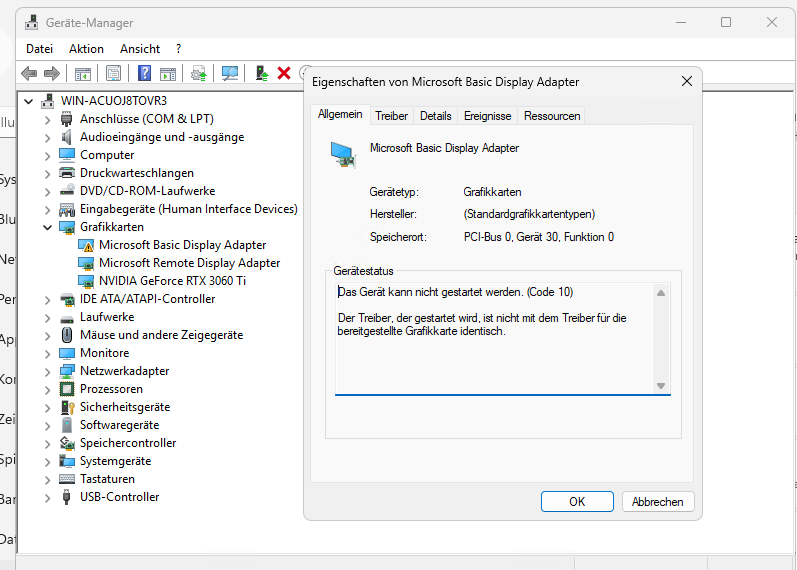
Task: Switch to the Ereignisse tab
Action: [487, 116]
